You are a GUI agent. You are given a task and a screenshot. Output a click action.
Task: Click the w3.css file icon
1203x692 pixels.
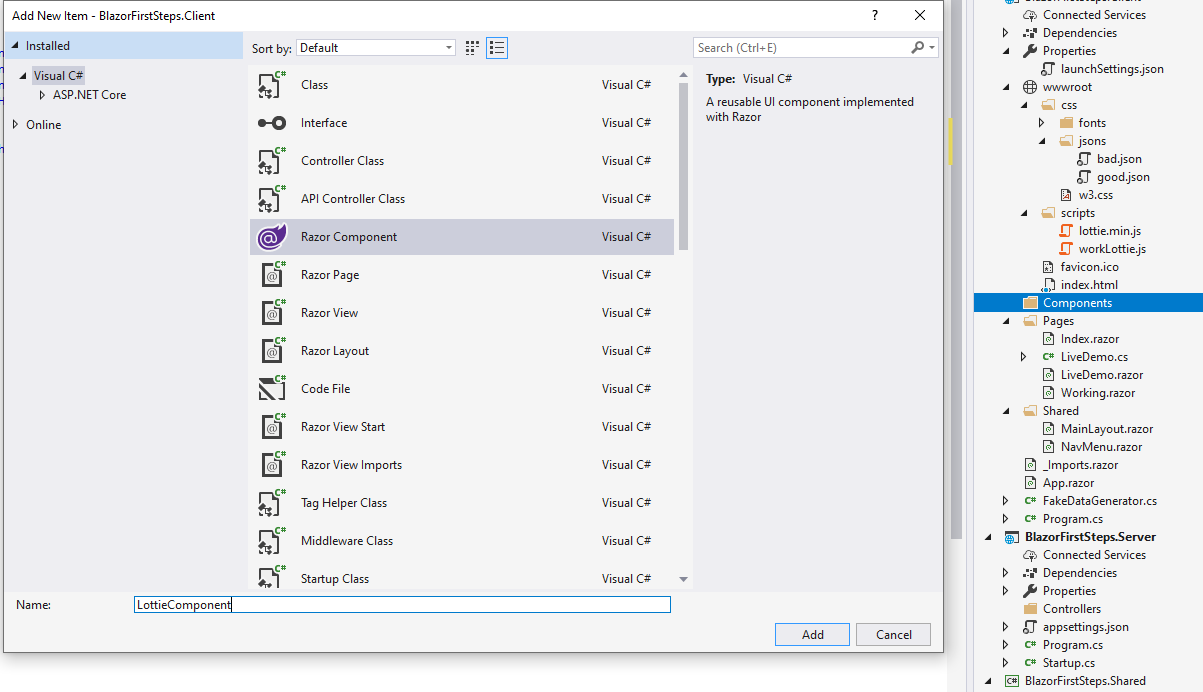click(x=1067, y=195)
